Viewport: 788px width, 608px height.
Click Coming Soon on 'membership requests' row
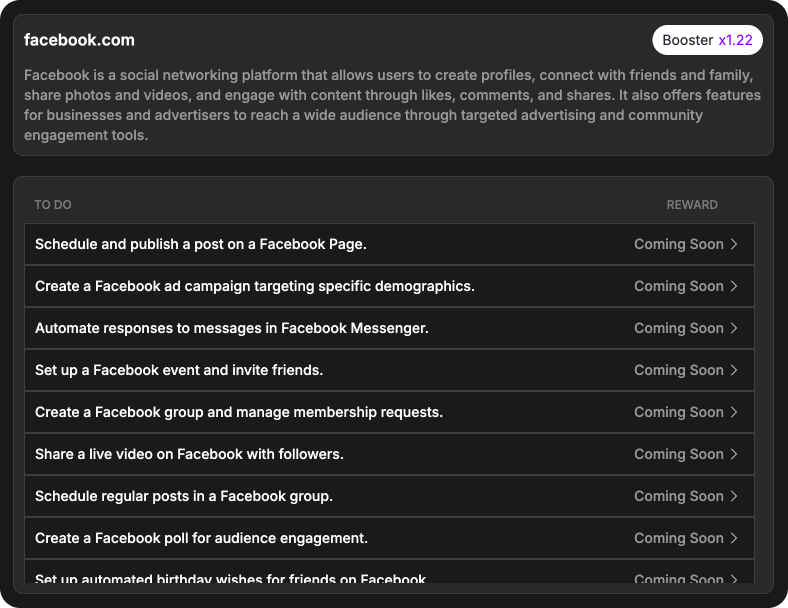pyautogui.click(x=678, y=412)
